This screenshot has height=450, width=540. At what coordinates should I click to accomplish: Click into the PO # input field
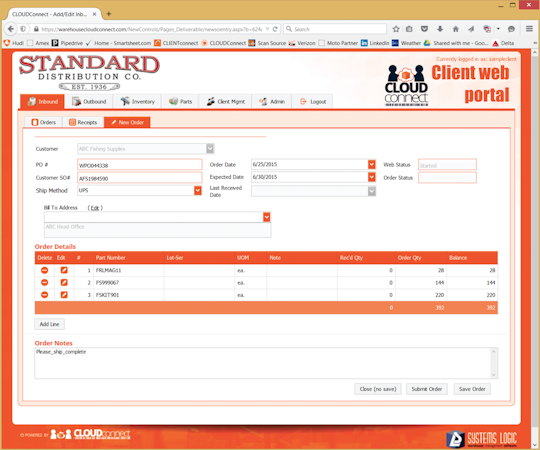click(x=139, y=165)
